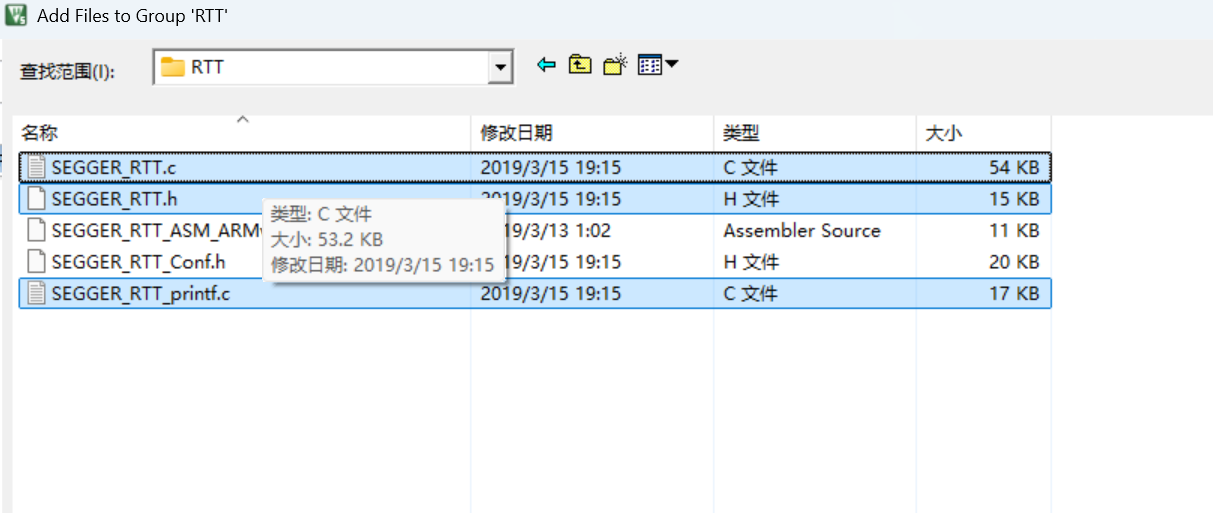1213x513 pixels.
Task: Sort by the 大小 column header
Action: pos(943,133)
